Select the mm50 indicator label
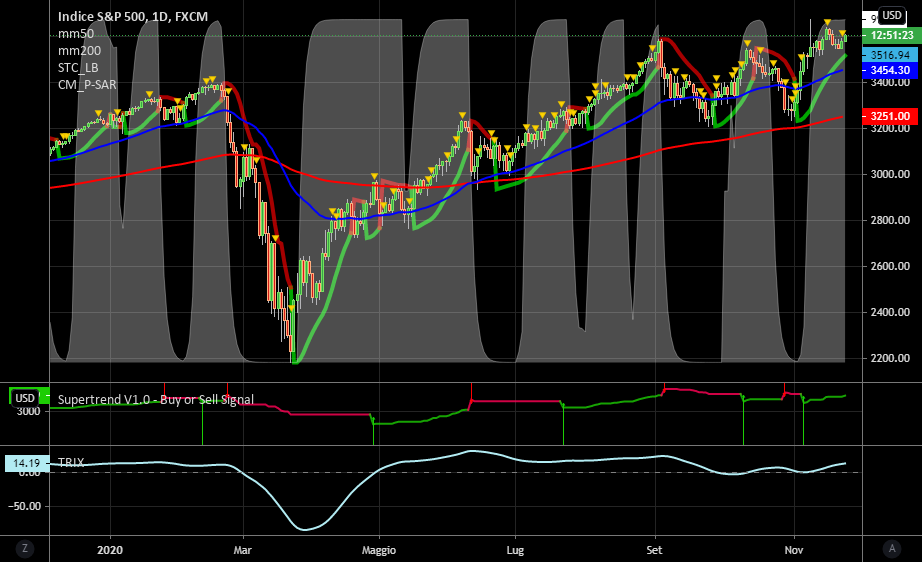Viewport: 922px width, 562px height. [76, 34]
